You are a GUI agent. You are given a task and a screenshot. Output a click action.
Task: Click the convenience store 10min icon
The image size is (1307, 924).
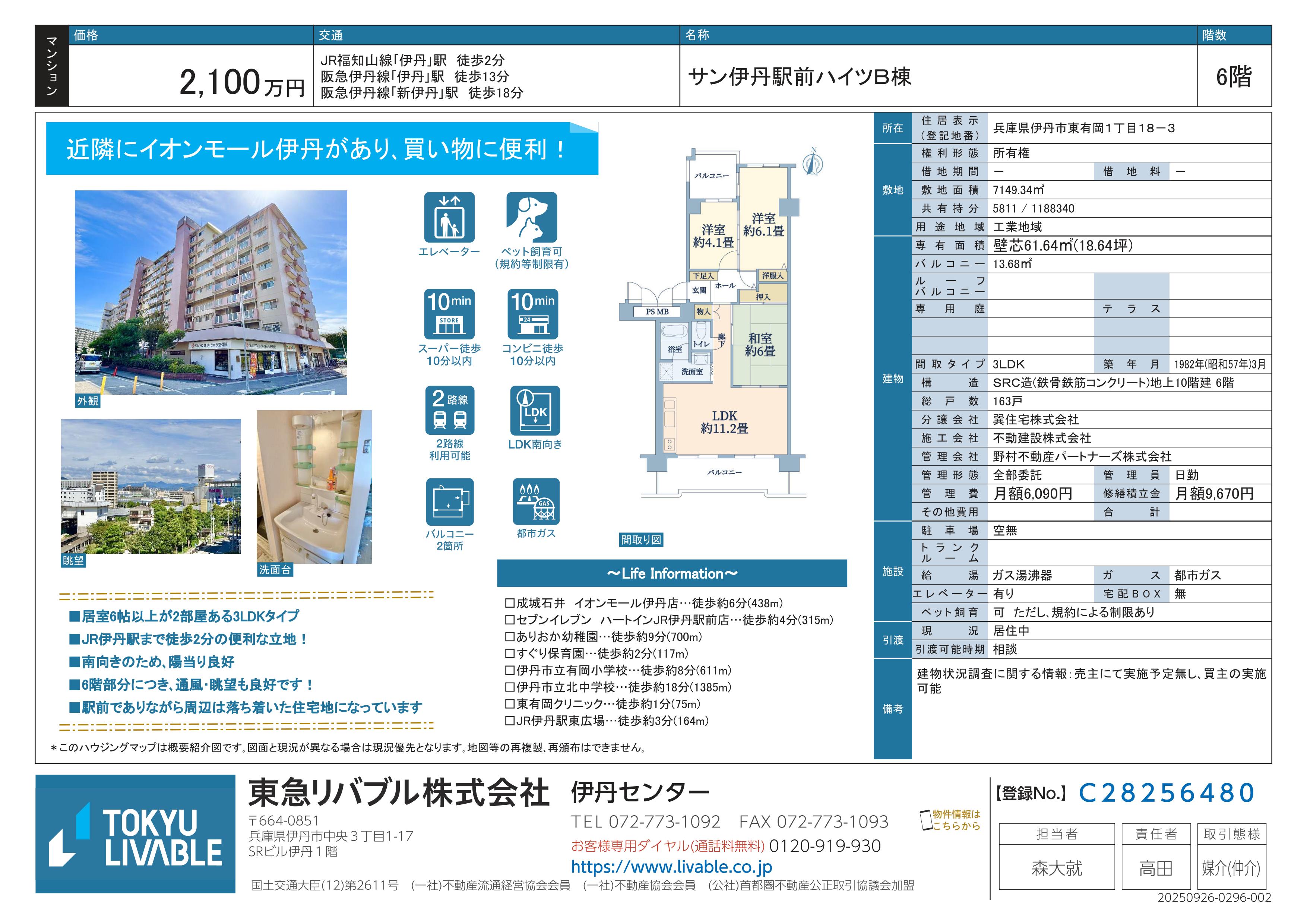[x=533, y=315]
